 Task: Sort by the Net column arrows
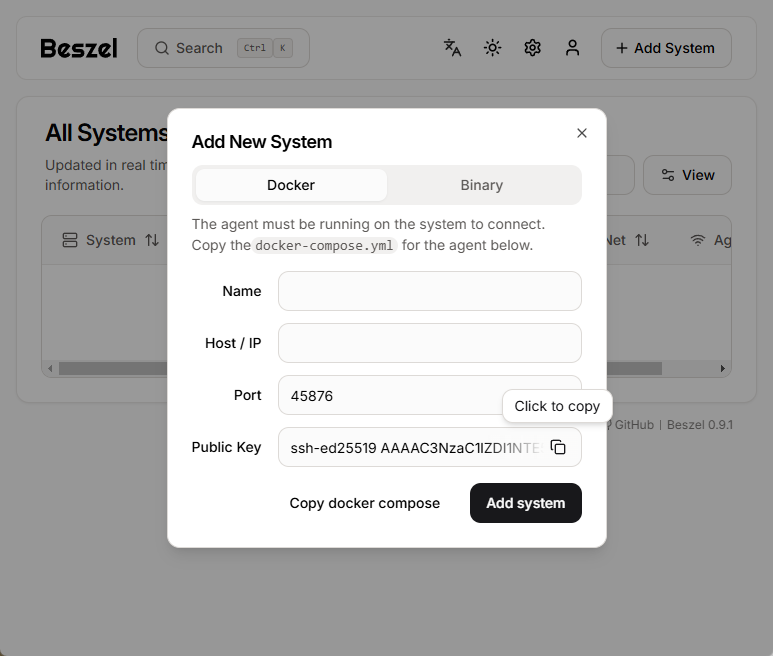pos(642,240)
